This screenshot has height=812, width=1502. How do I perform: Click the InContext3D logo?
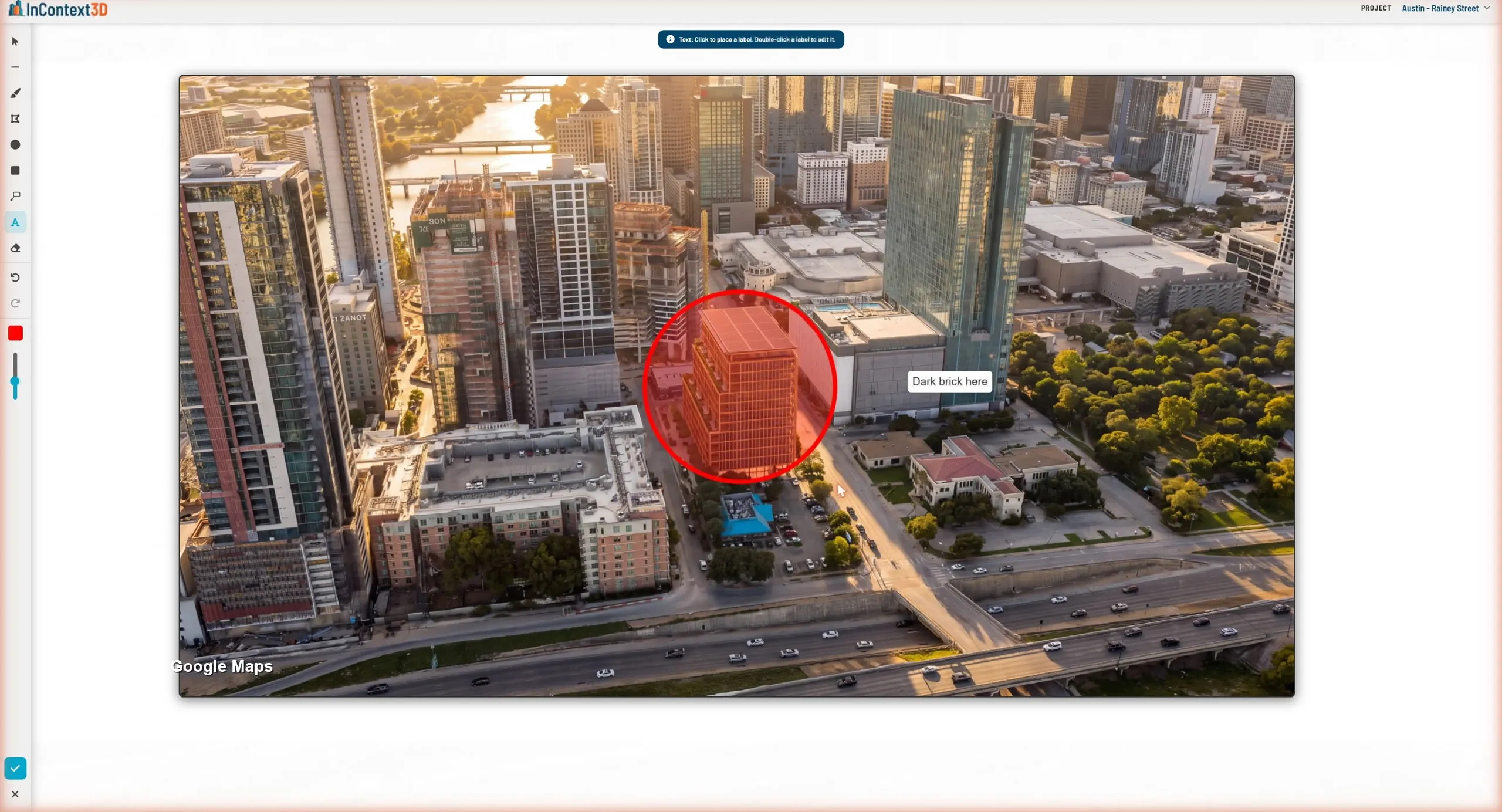tap(58, 9)
